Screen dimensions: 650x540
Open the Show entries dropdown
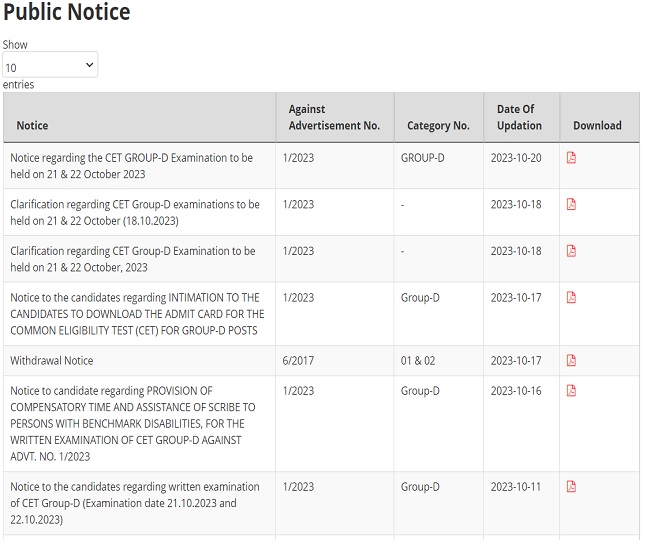pos(50,65)
